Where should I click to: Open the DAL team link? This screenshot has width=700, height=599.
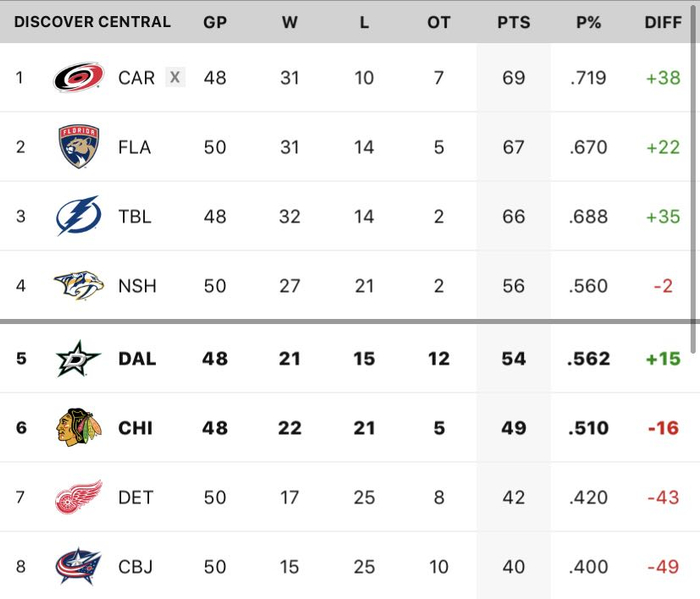point(137,358)
